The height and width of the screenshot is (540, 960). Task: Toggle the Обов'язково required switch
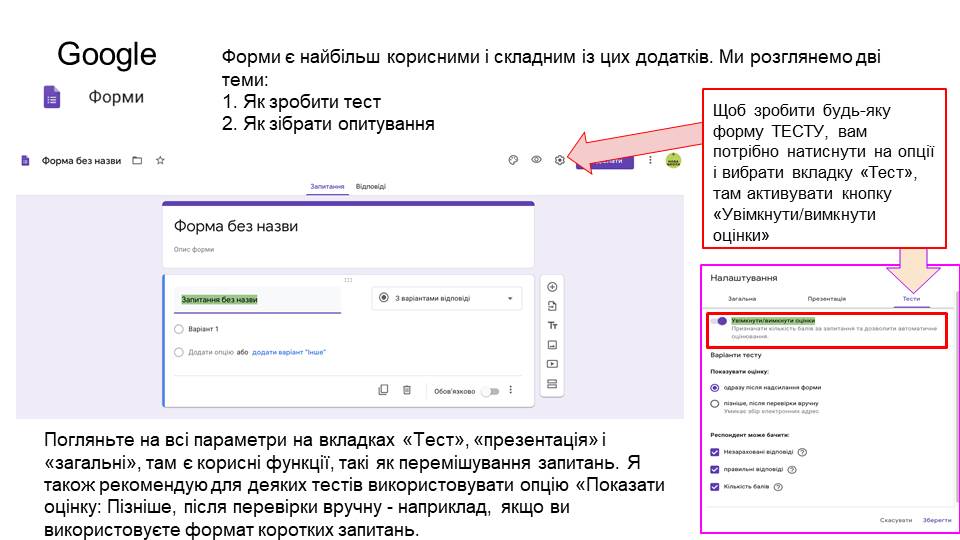point(489,391)
